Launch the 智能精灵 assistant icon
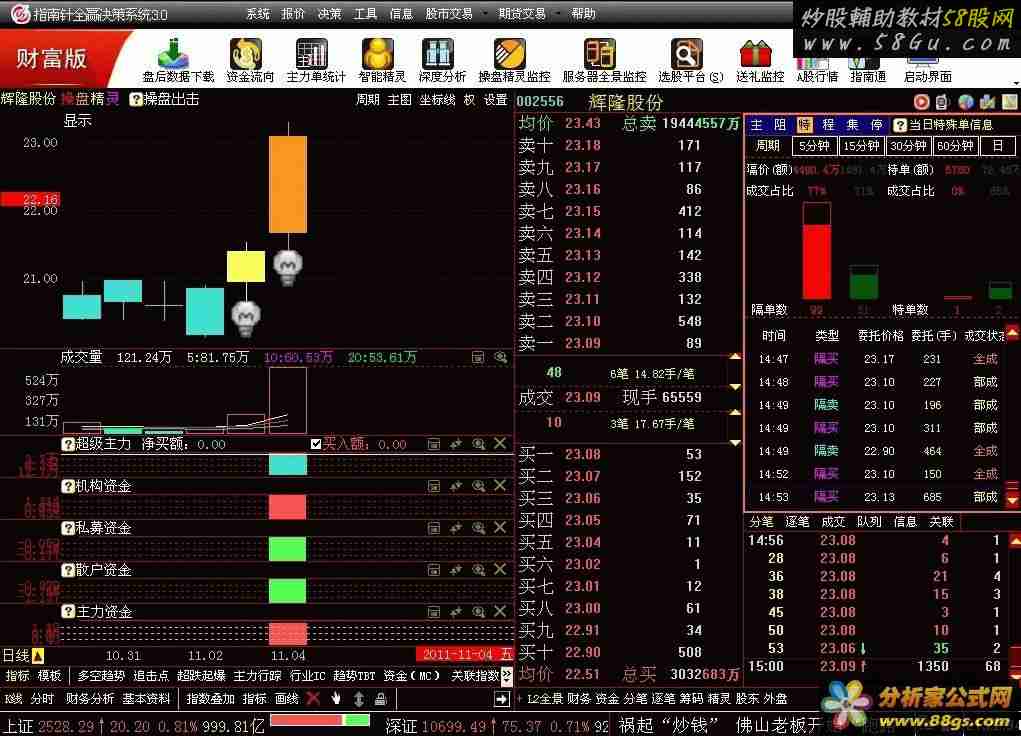The width and height of the screenshot is (1021, 736). [x=378, y=53]
